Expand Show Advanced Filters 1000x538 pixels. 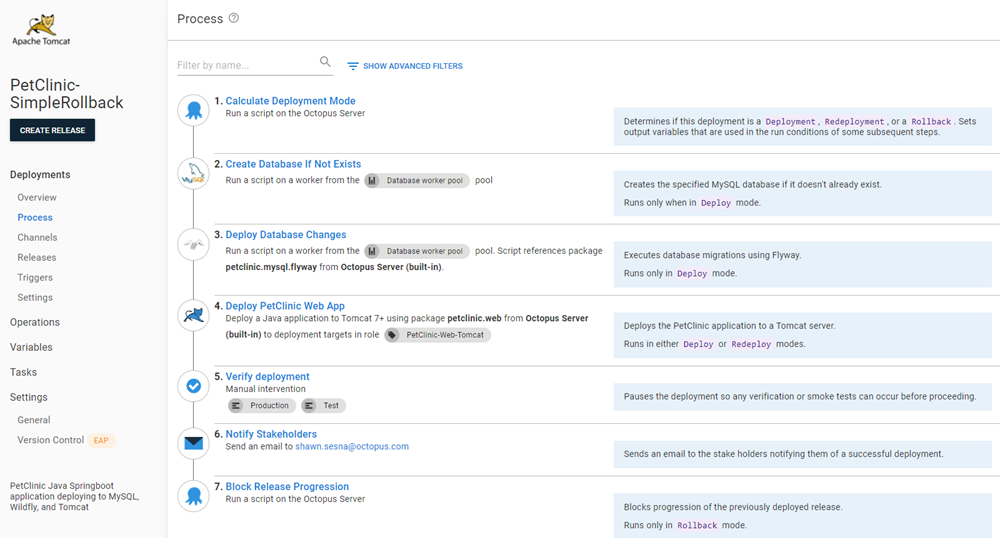tap(405, 66)
